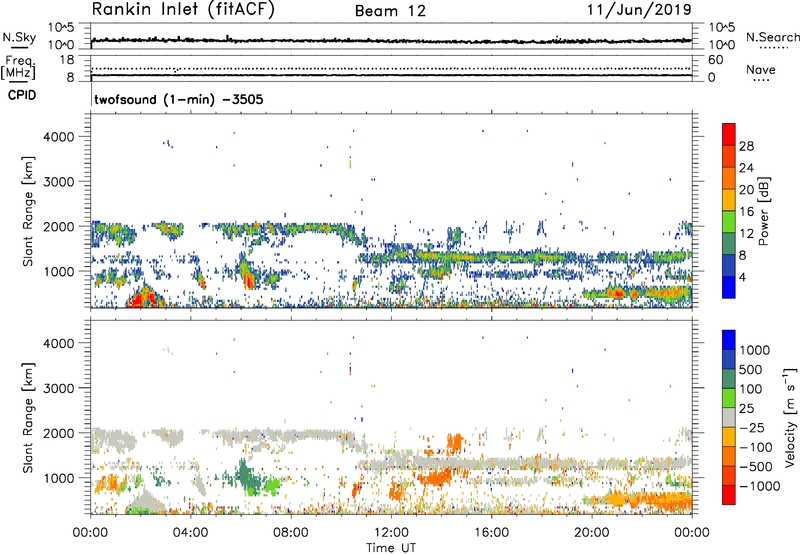
Task: Click the '-25' label on the velocity color bar
Action: pyautogui.click(x=752, y=427)
